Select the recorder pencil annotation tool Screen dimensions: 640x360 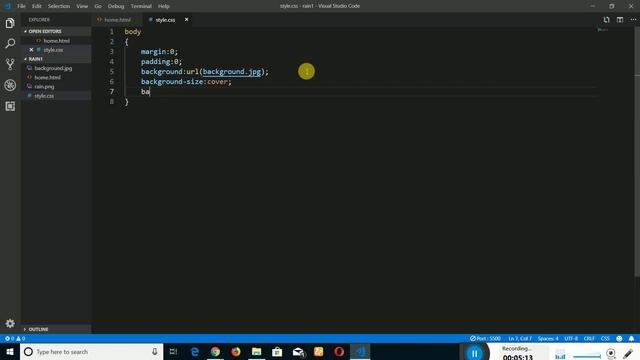pos(628,353)
